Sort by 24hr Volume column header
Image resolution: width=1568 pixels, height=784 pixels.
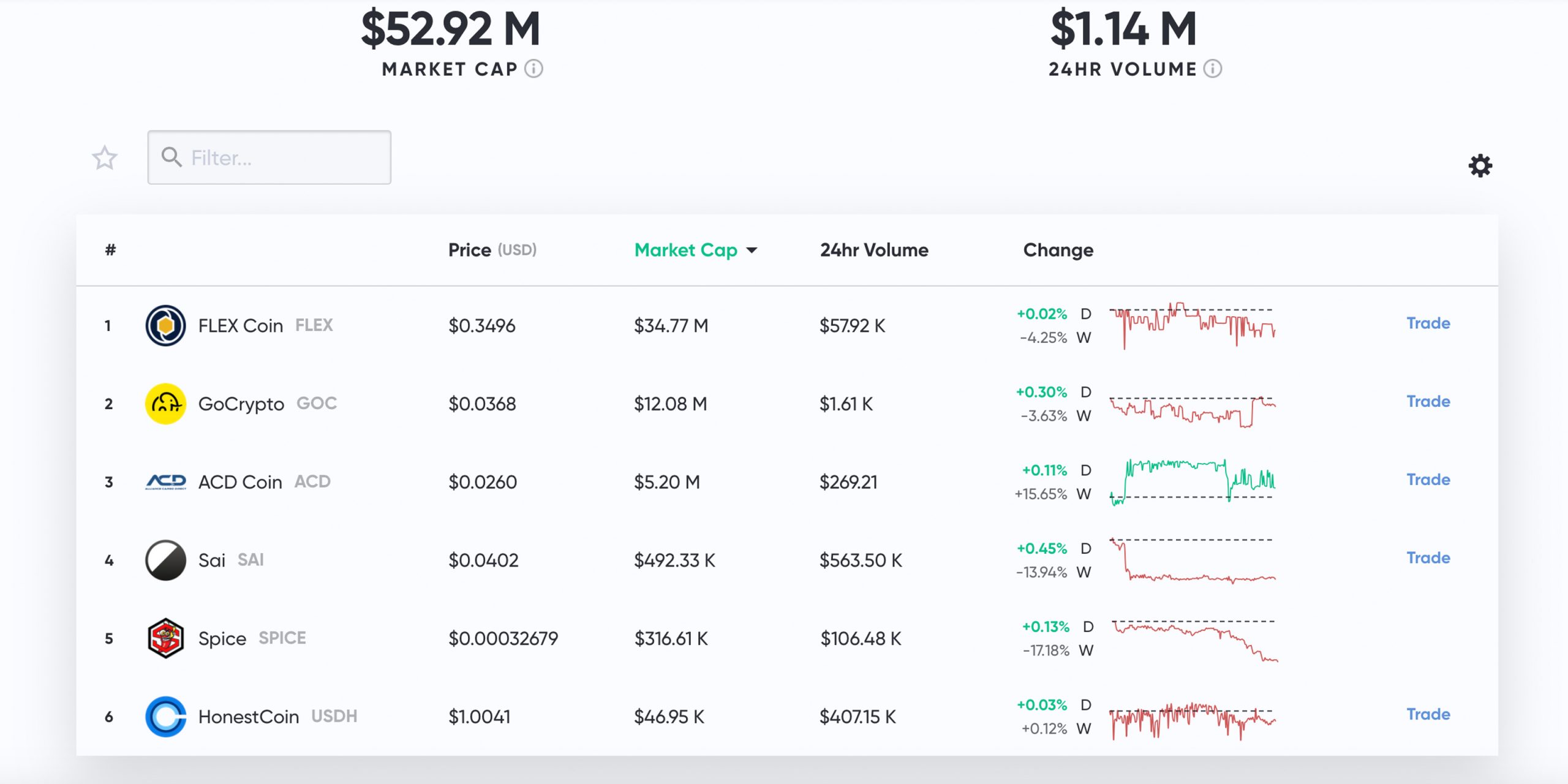(x=874, y=250)
